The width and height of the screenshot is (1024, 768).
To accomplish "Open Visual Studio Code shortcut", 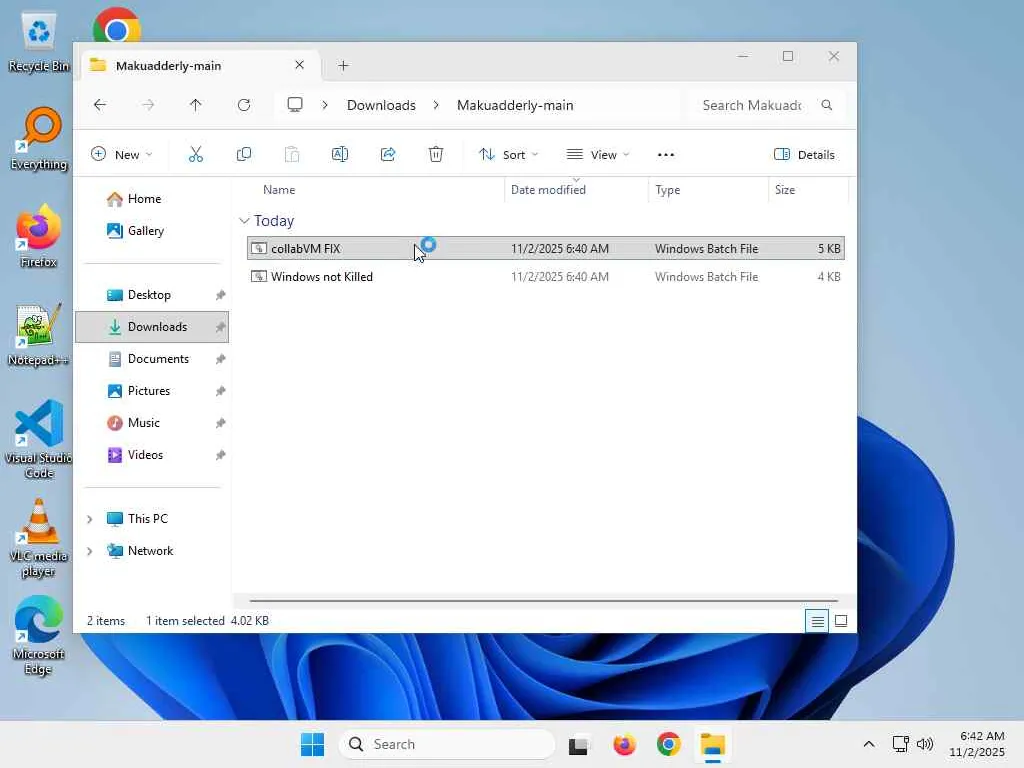I will [x=39, y=439].
